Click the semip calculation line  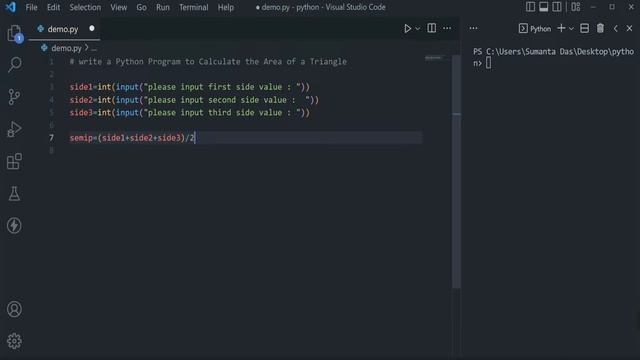133,138
